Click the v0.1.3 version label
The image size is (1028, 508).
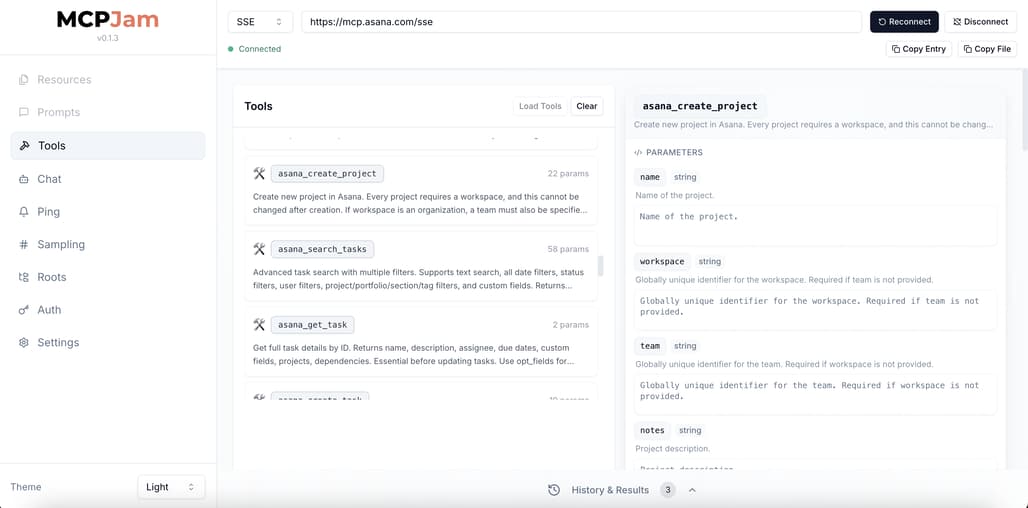108,38
